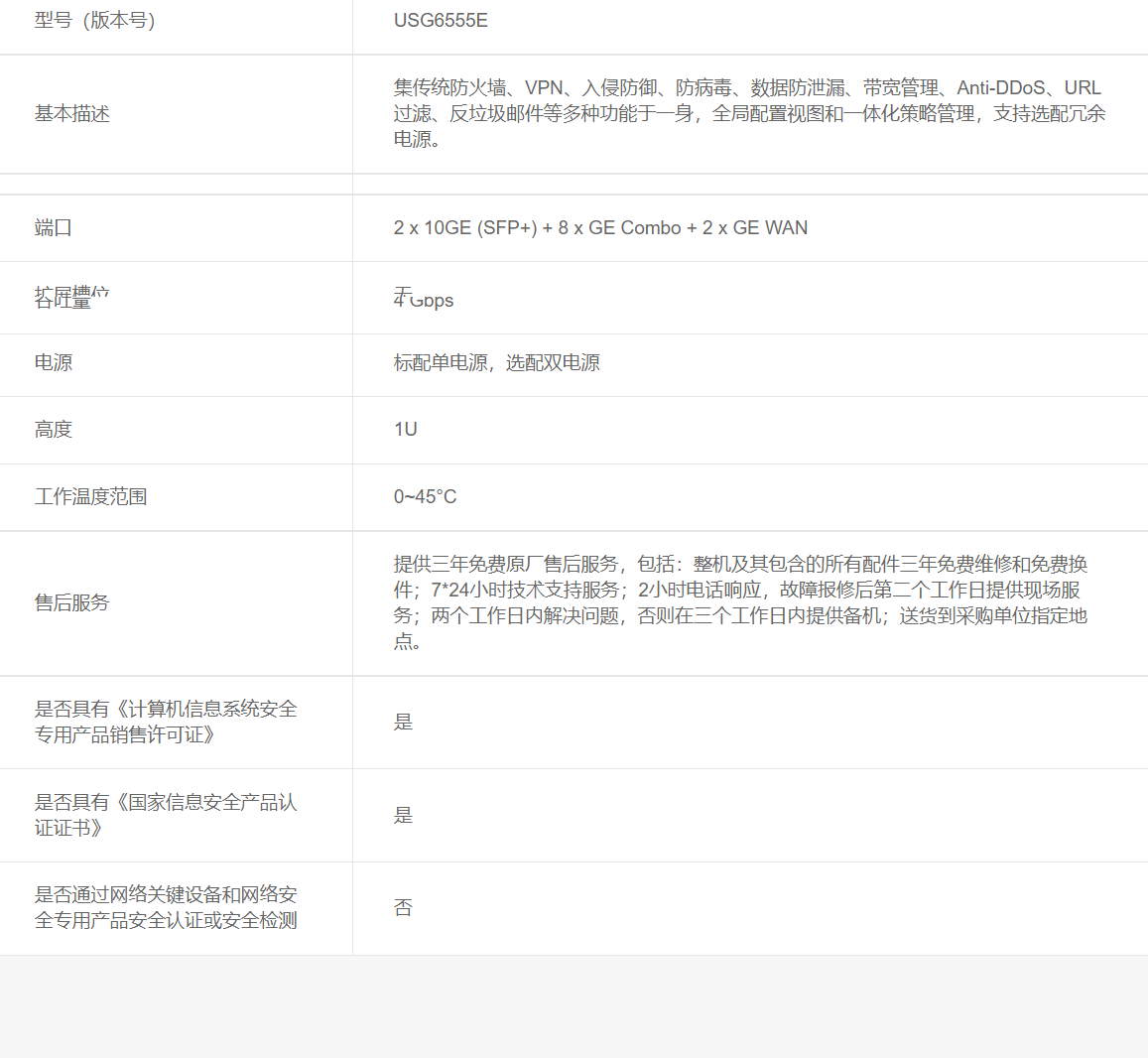1148x1058 pixels.
Task: Click '是' in the 销售许可证 row
Action: [x=404, y=722]
